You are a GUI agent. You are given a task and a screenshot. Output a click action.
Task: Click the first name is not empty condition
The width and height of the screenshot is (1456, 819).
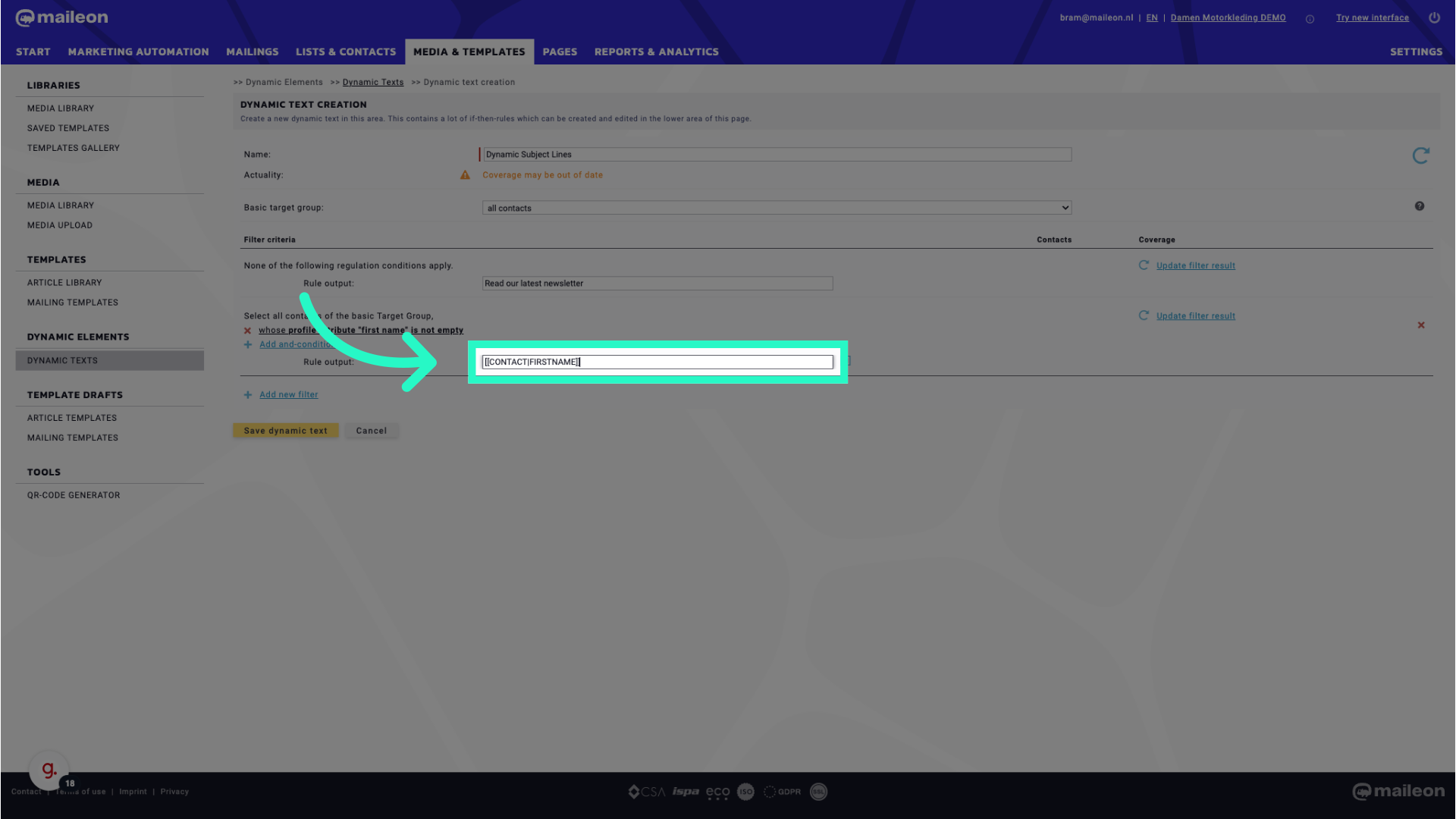coord(361,331)
